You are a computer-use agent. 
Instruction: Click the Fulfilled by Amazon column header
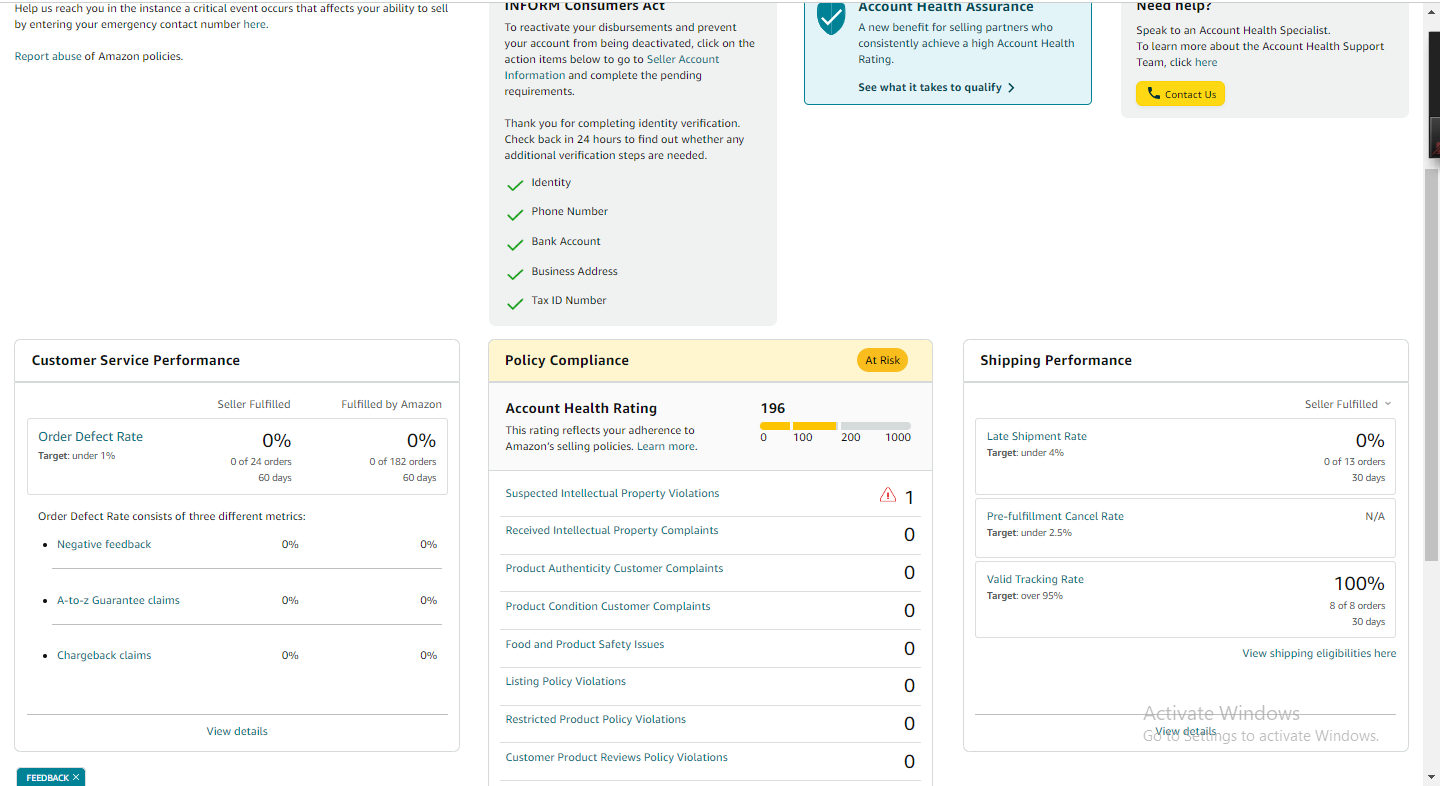pos(391,404)
